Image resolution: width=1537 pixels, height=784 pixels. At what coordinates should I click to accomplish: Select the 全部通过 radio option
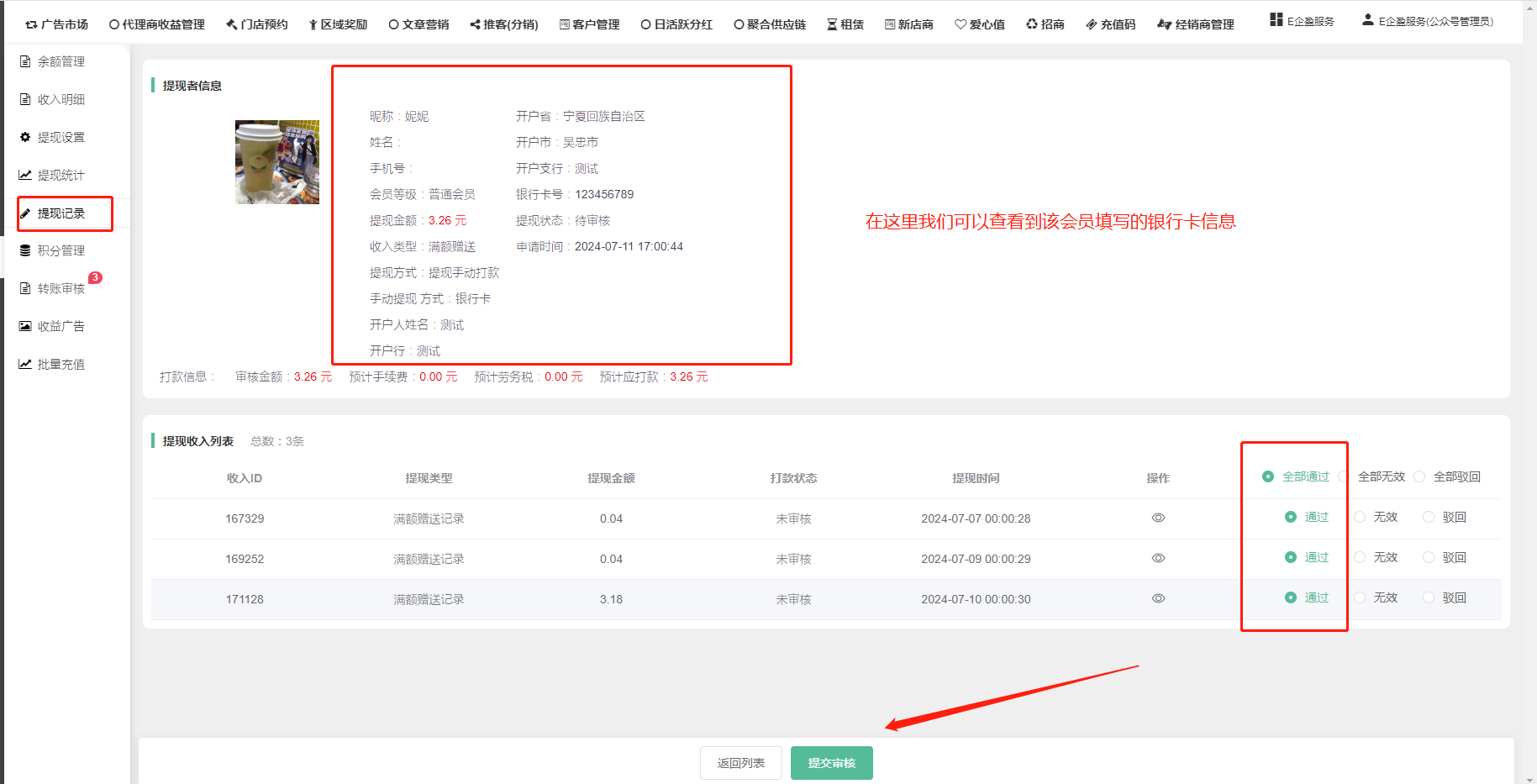1268,476
